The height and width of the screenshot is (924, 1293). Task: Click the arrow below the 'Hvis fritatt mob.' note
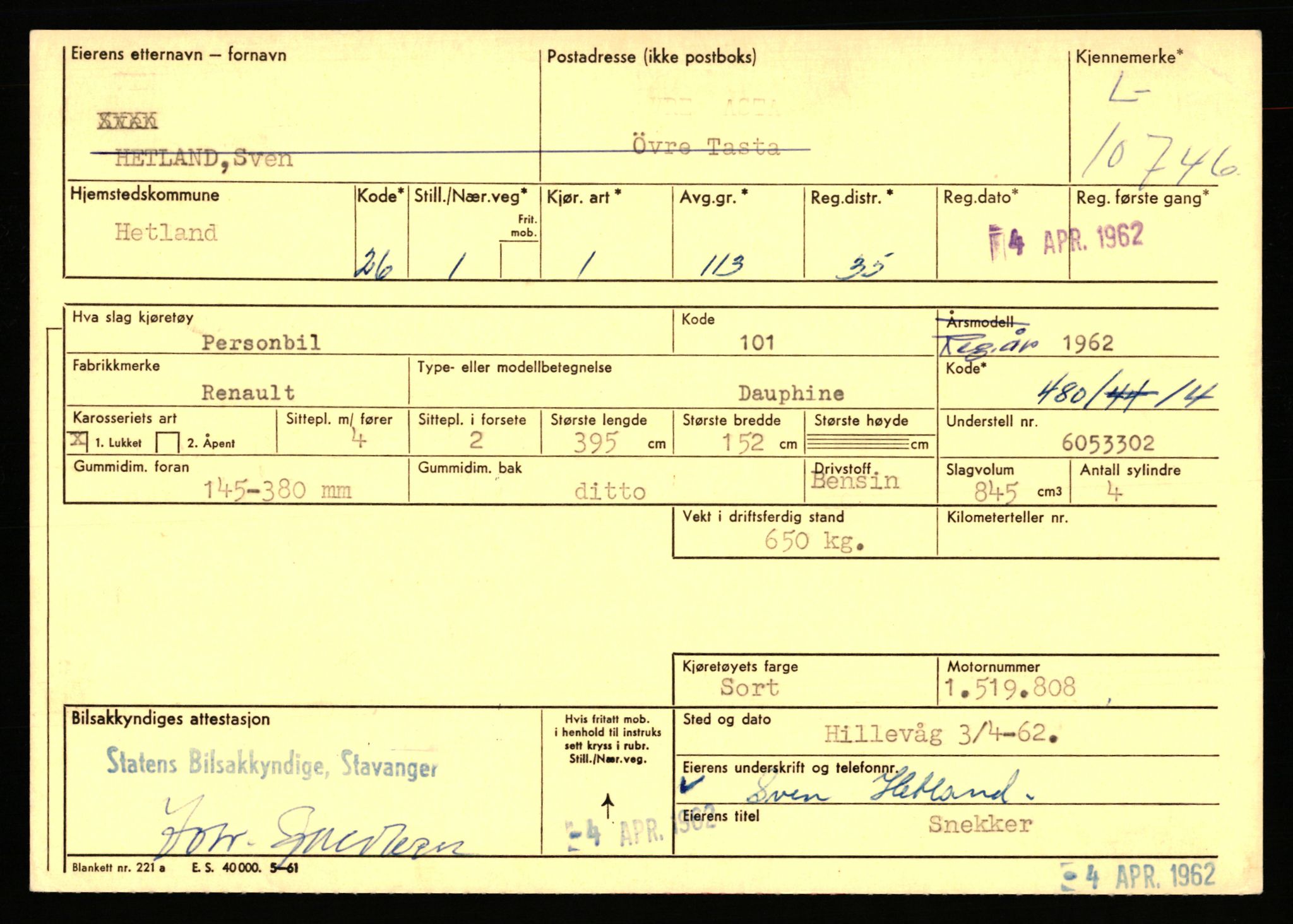(x=607, y=807)
